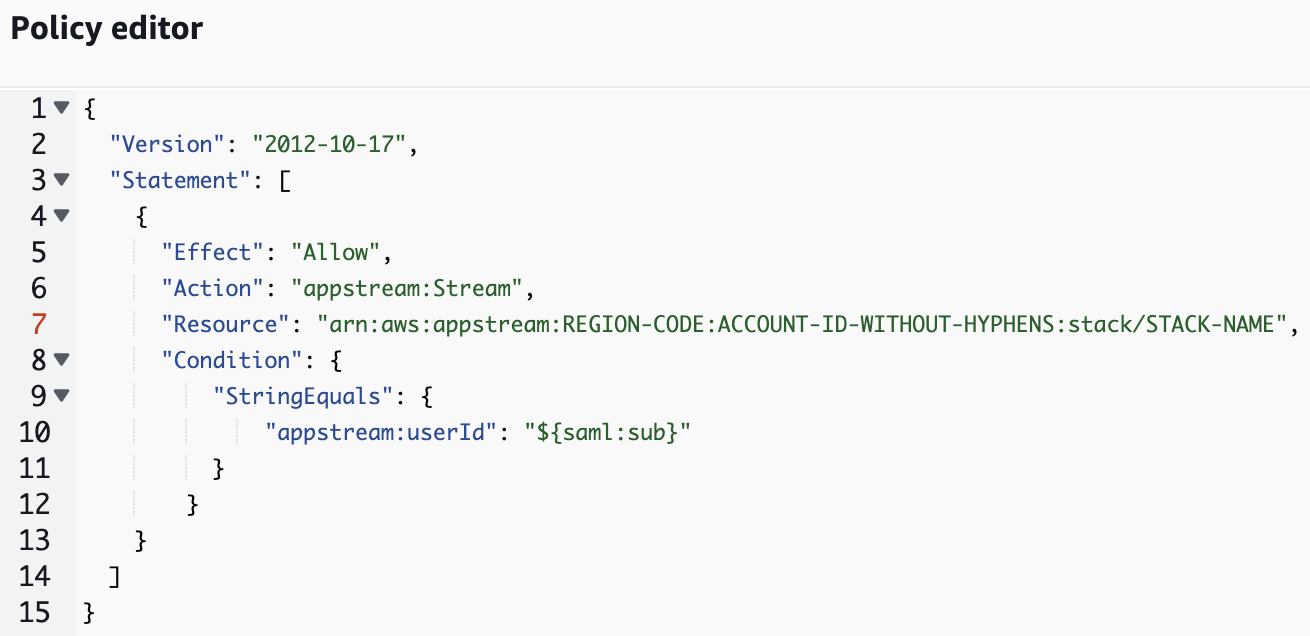Click the "Version" key on line 2
This screenshot has height=636, width=1310.
166,144
